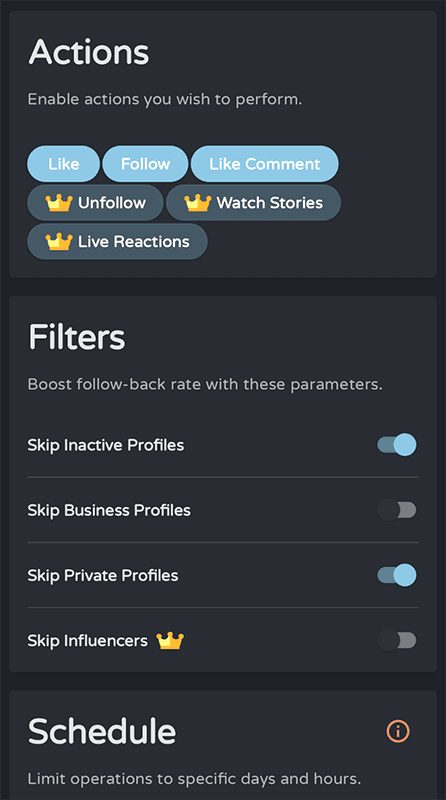446x800 pixels.
Task: Click the crown icon on Unfollow chip
Action: click(59, 203)
